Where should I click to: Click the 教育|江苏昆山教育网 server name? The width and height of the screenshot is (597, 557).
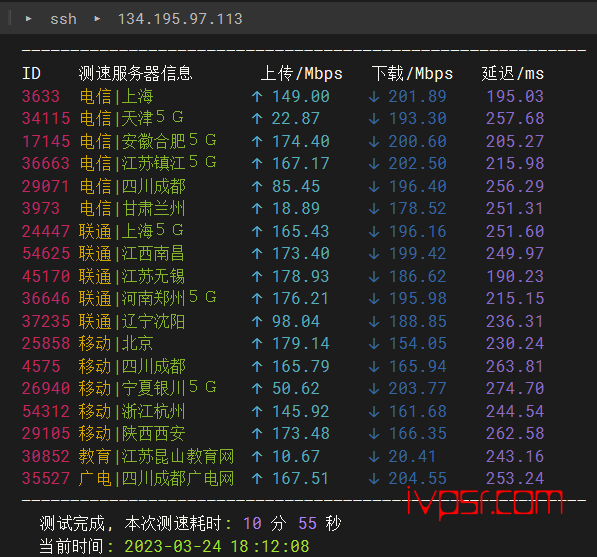156,456
